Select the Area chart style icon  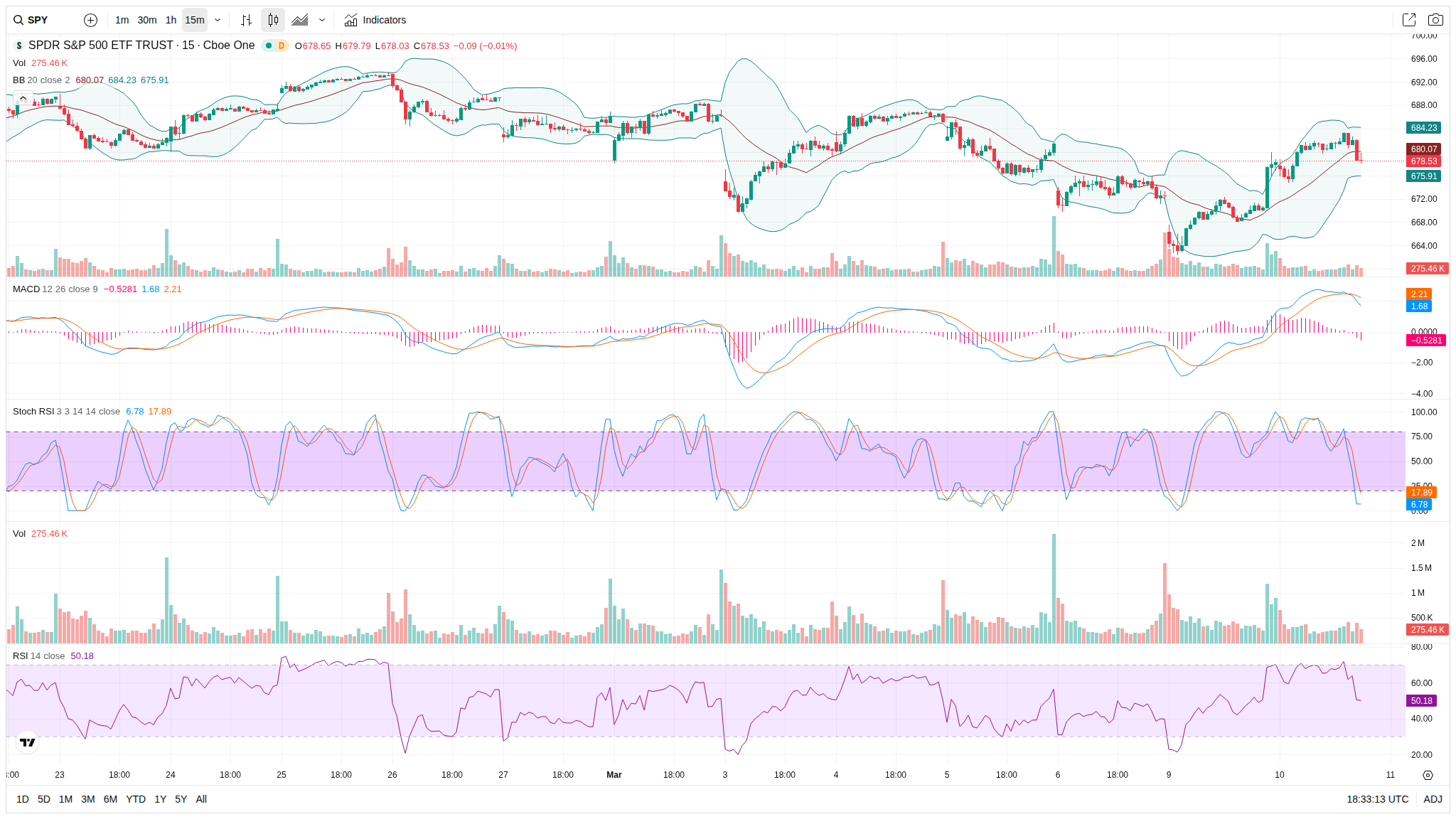coord(300,20)
